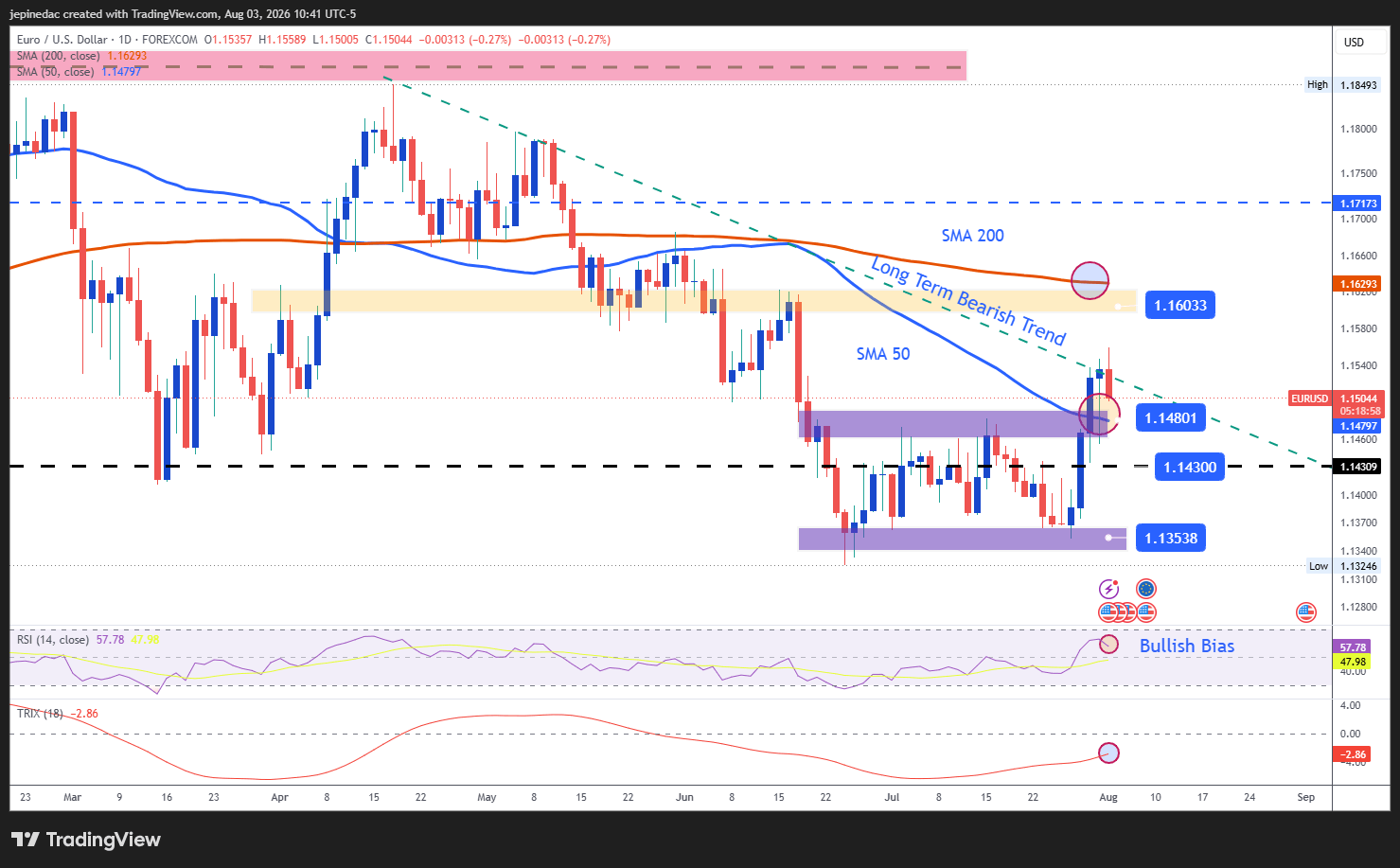Click the 'May' label on the time axis
The width and height of the screenshot is (1400, 868).
point(487,797)
